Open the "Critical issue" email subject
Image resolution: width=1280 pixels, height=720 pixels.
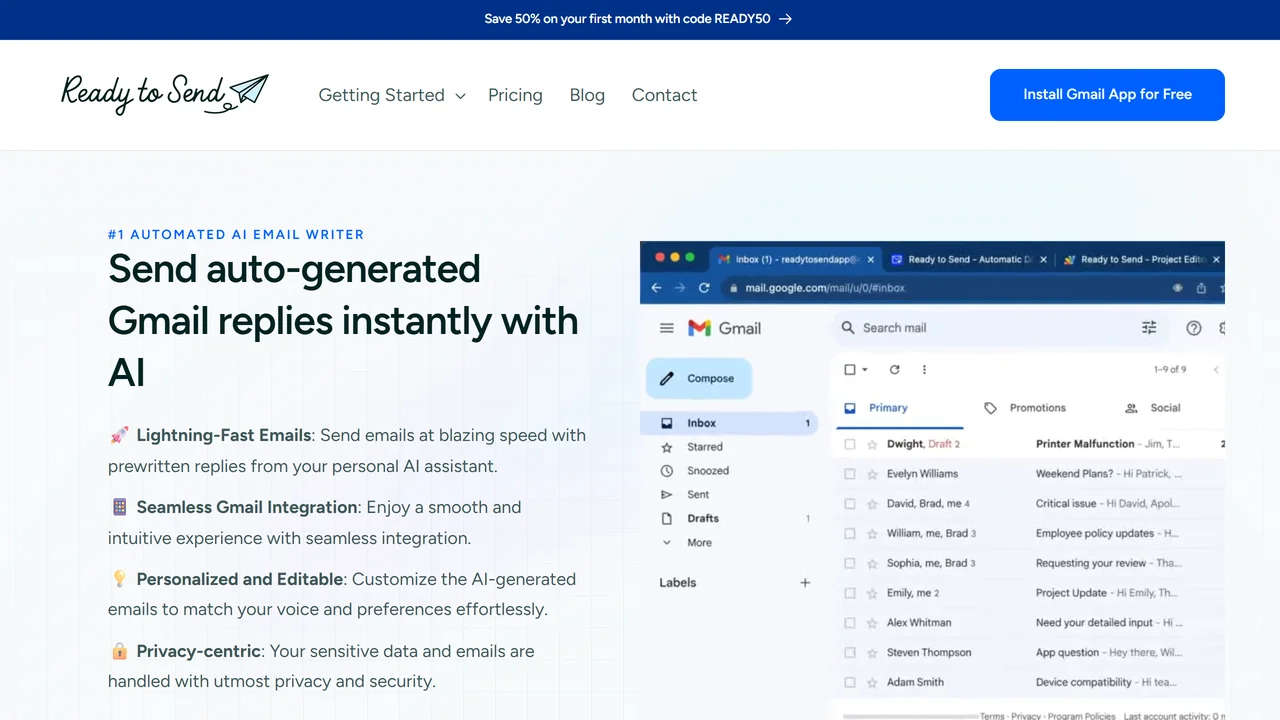tap(1066, 504)
